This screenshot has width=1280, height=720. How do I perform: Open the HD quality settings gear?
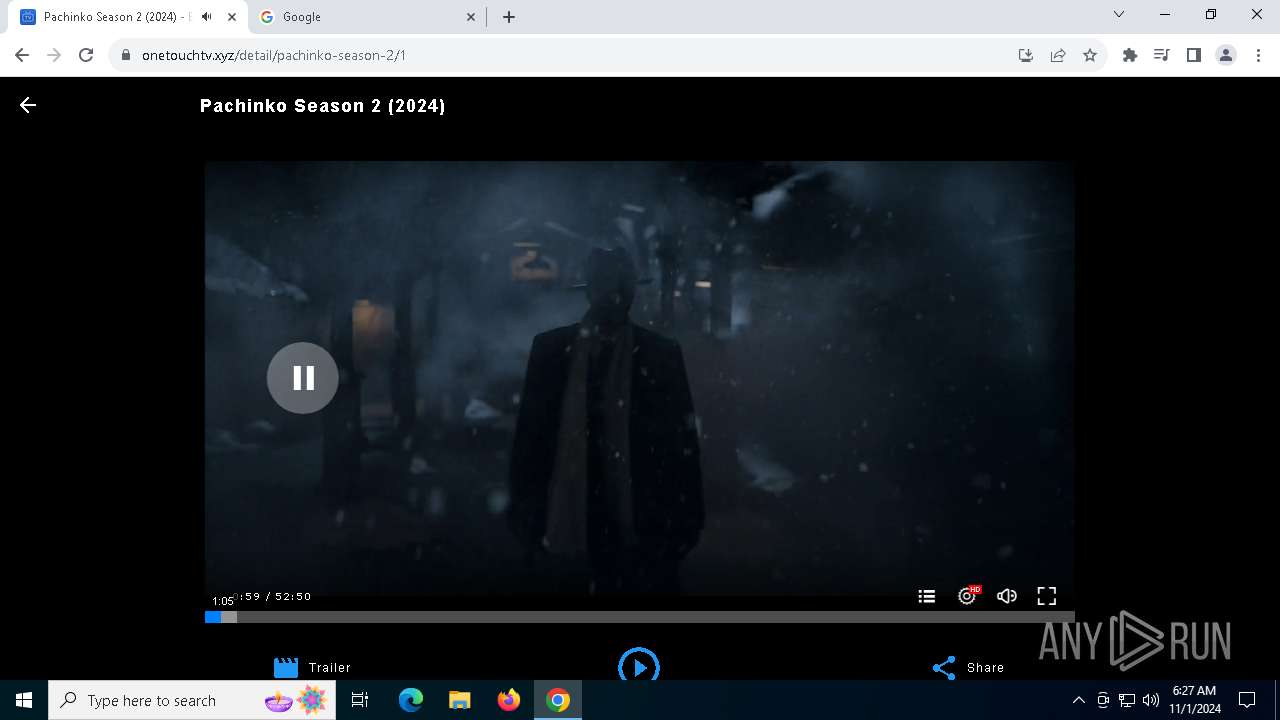tap(967, 596)
